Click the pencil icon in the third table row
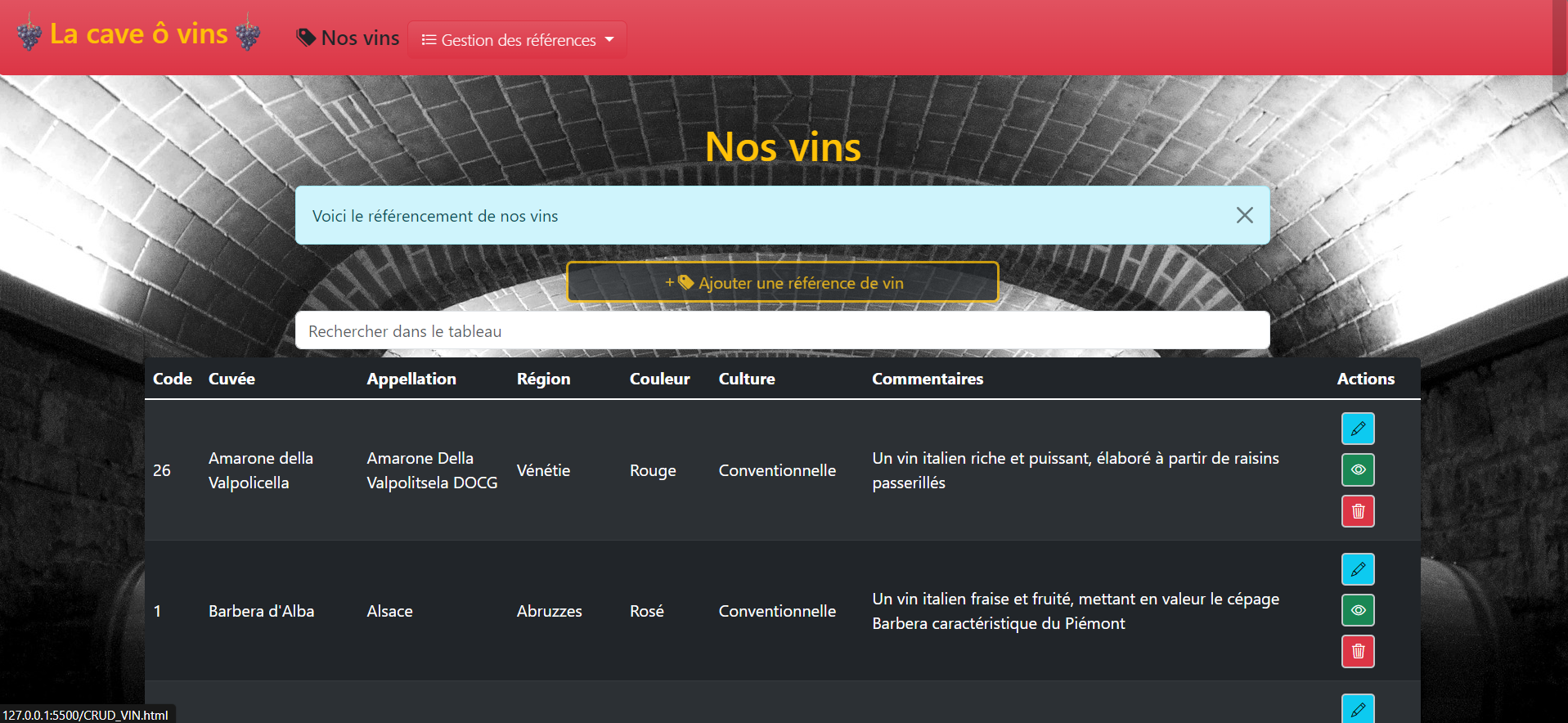The image size is (1568, 723). (x=1358, y=708)
